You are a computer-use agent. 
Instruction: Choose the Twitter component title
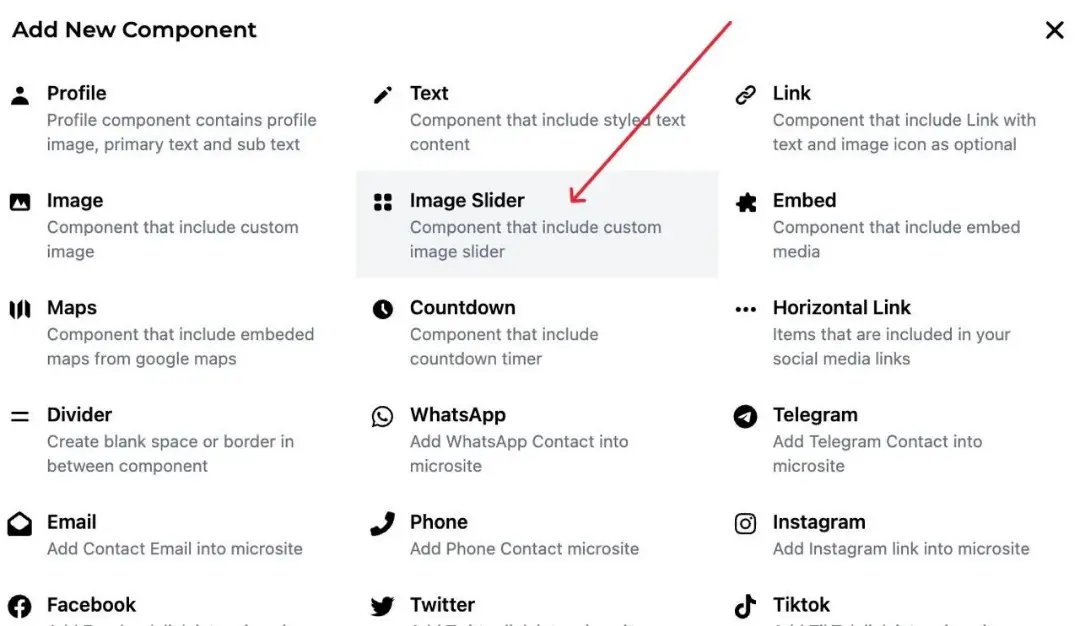442,605
